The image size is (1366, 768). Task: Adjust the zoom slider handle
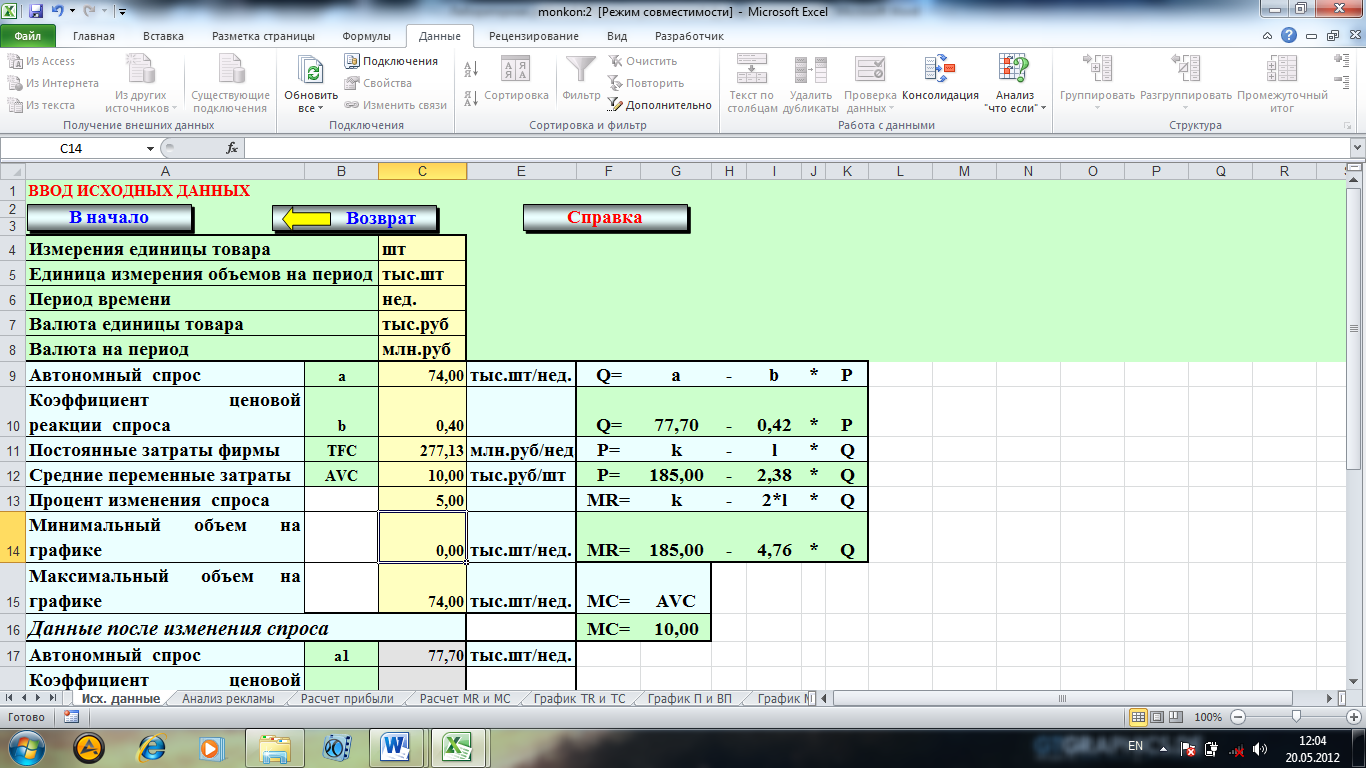[x=1296, y=717]
